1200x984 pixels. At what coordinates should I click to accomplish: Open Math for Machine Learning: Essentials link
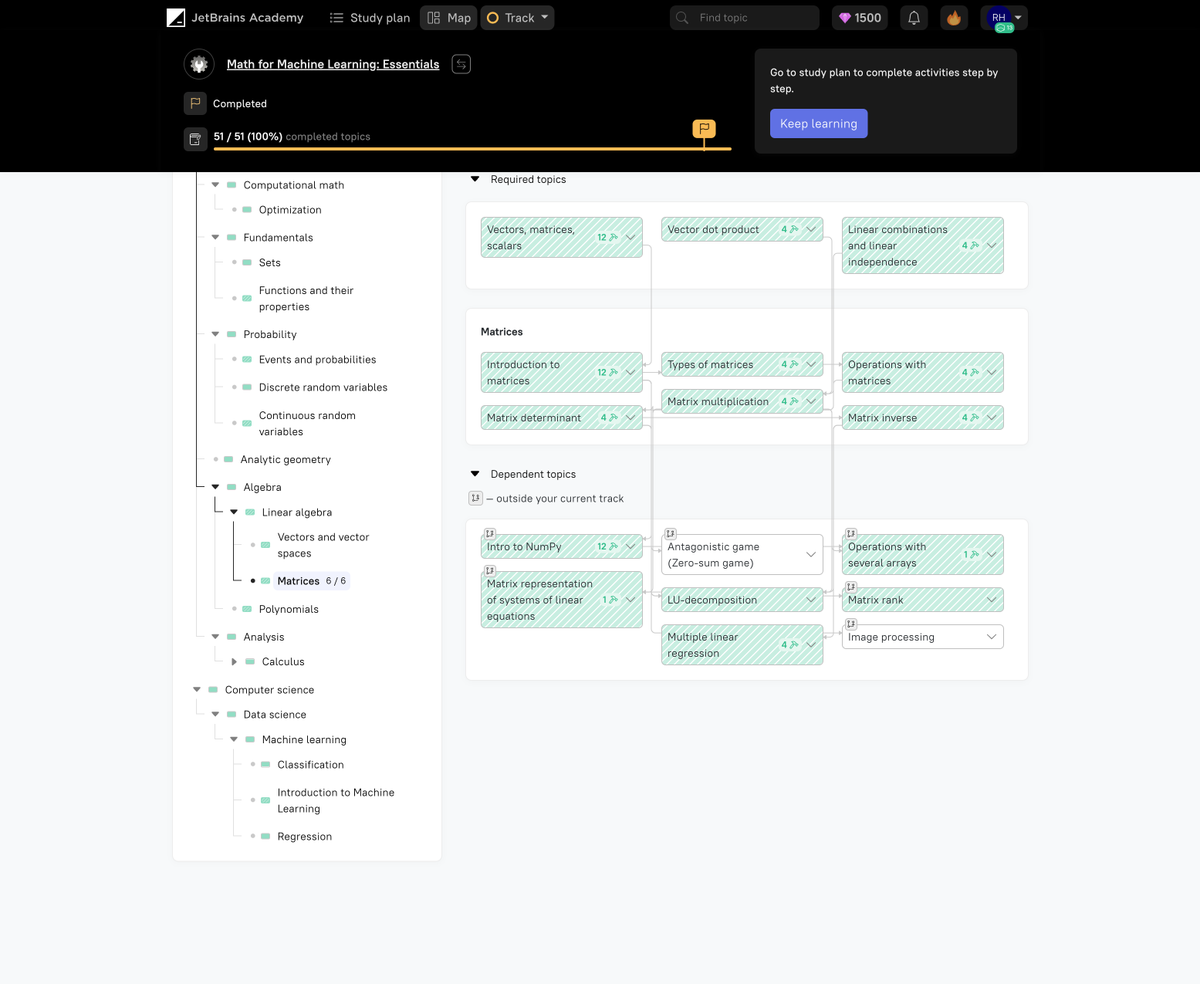coord(333,64)
